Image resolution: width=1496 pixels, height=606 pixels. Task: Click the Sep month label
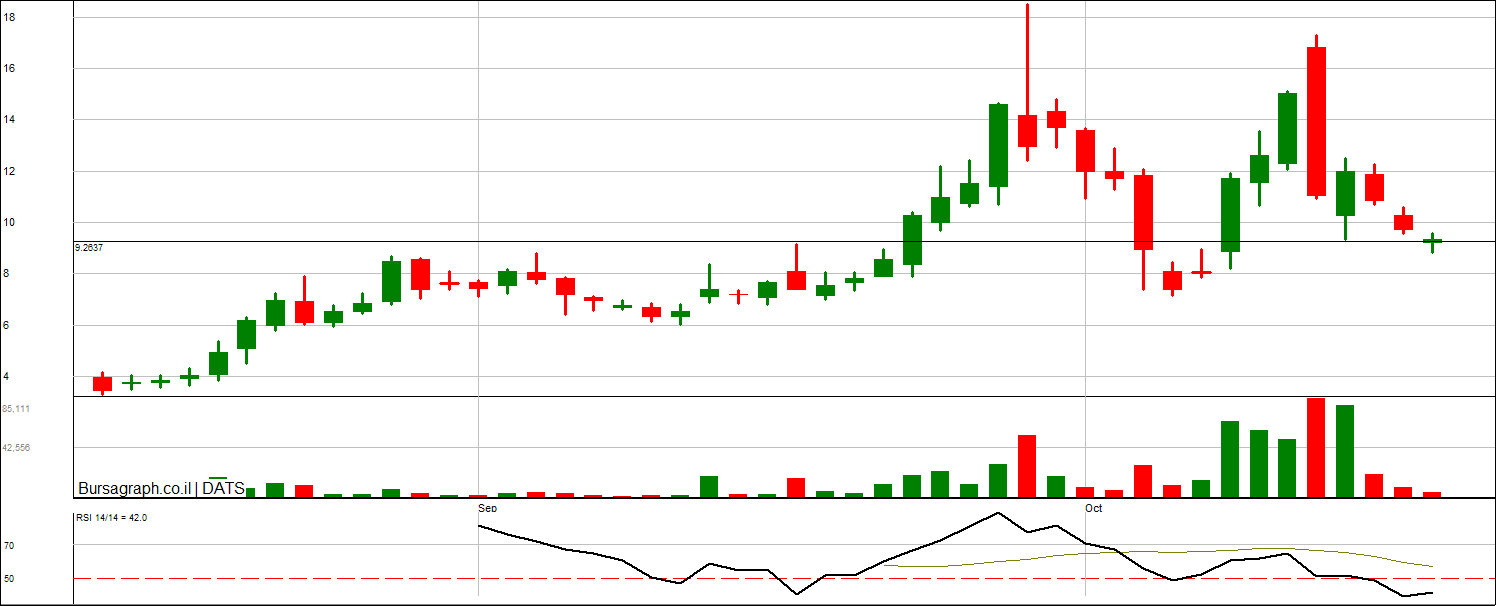click(x=487, y=508)
